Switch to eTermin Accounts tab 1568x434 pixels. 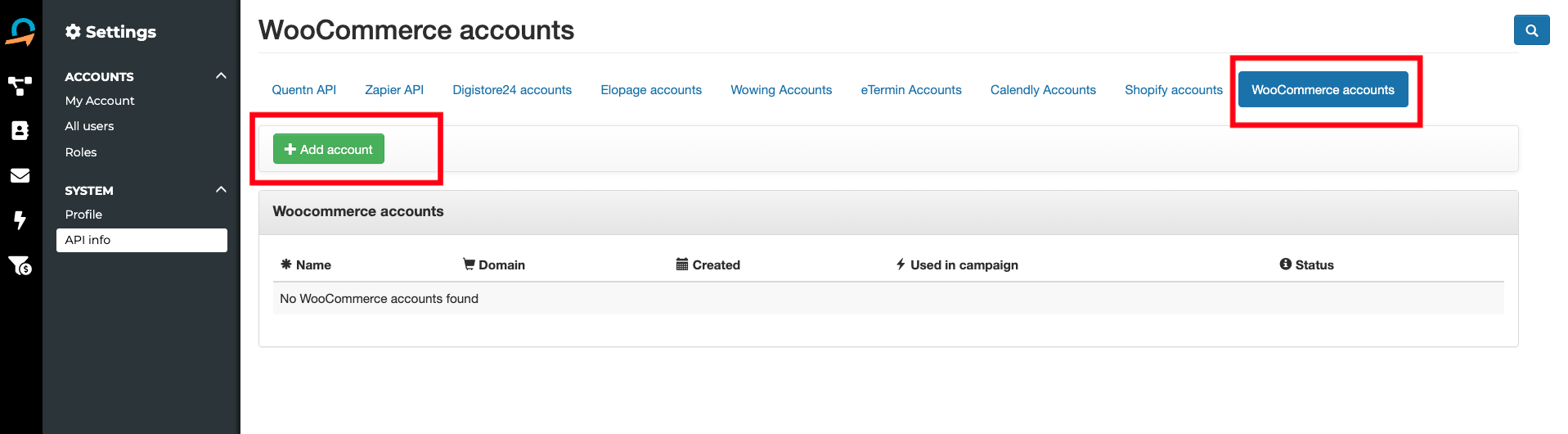click(x=911, y=89)
